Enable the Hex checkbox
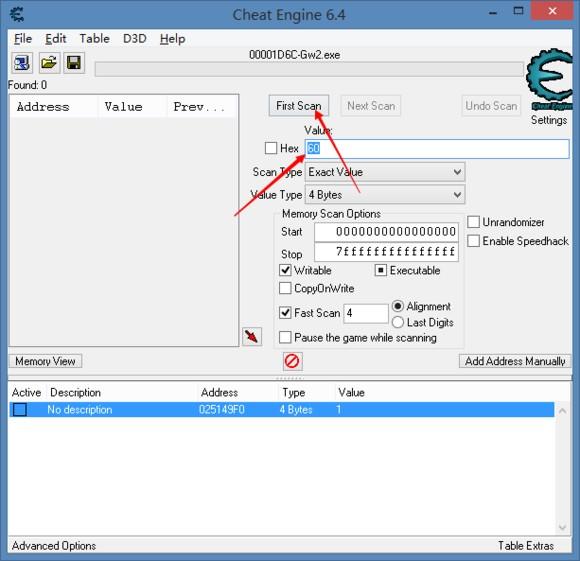Image resolution: width=580 pixels, height=561 pixels. point(271,148)
